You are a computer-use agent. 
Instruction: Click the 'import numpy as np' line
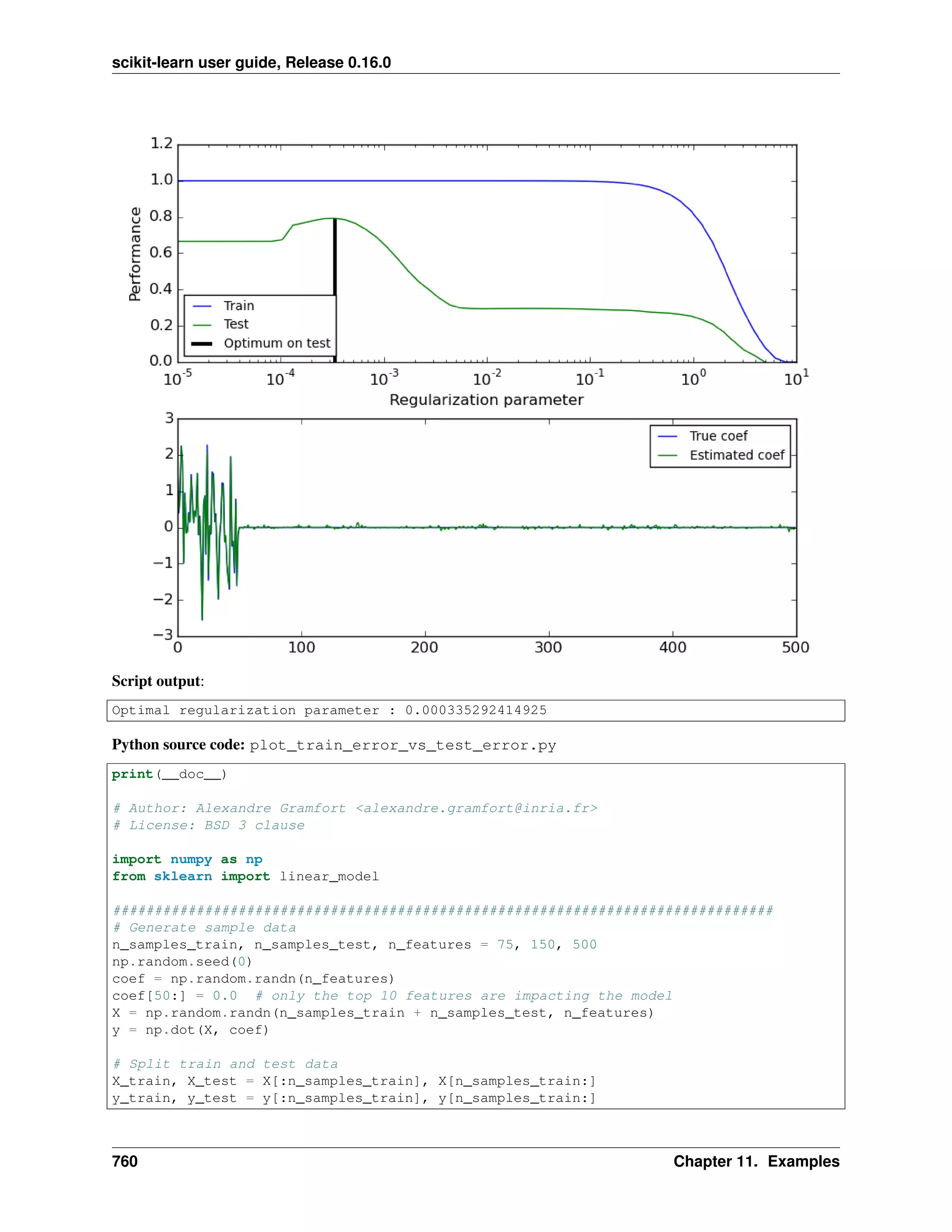187,860
